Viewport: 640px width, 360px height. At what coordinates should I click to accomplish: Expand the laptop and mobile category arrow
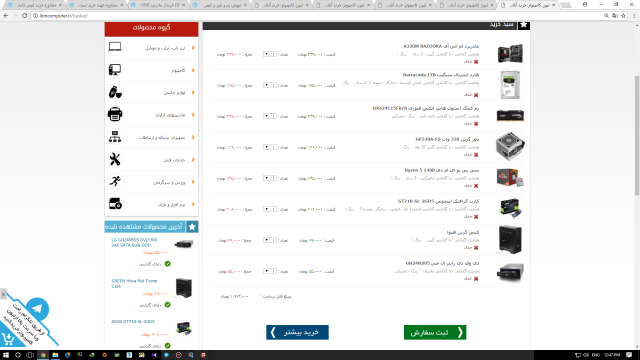click(193, 48)
